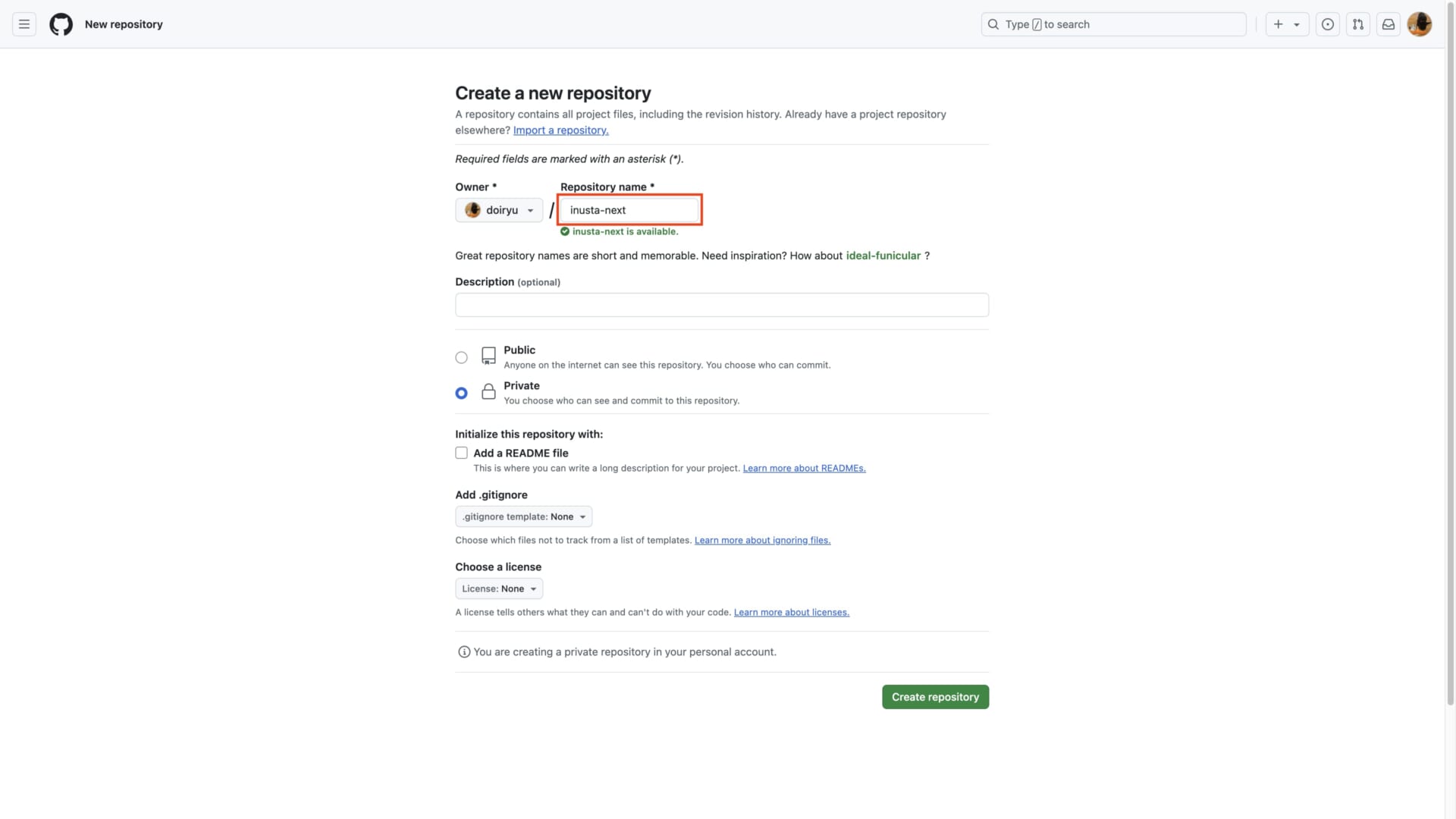Check the Add a README file box
Viewport: 1456px width, 819px height.
point(461,453)
